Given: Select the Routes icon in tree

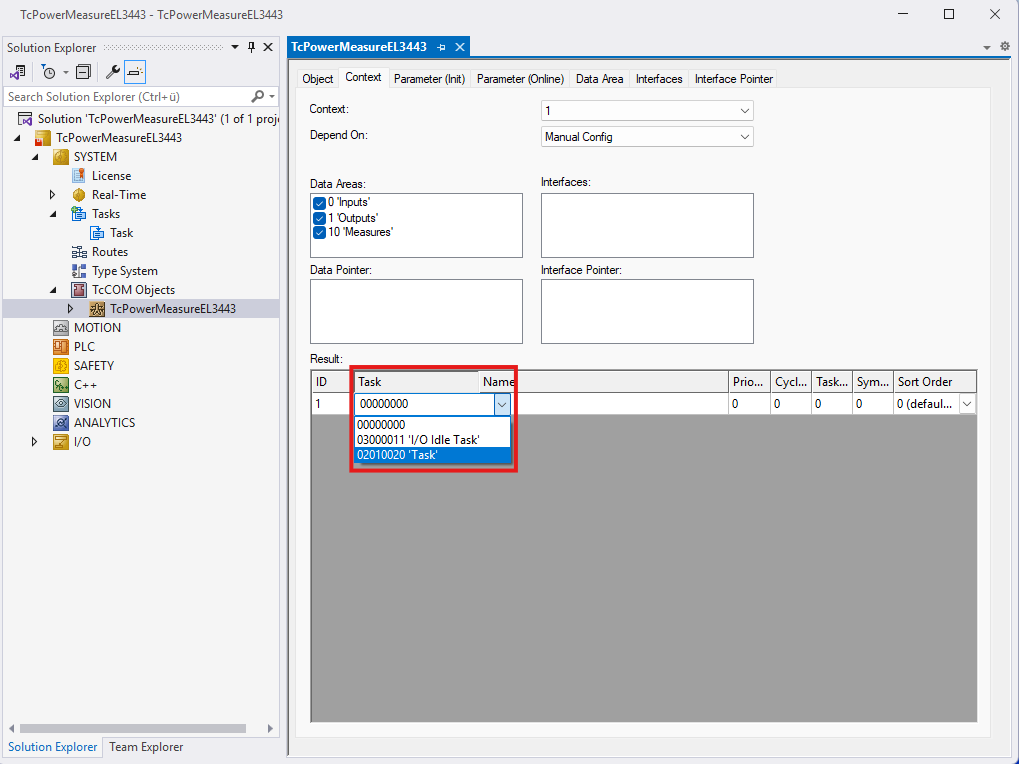Looking at the screenshot, I should [79, 252].
